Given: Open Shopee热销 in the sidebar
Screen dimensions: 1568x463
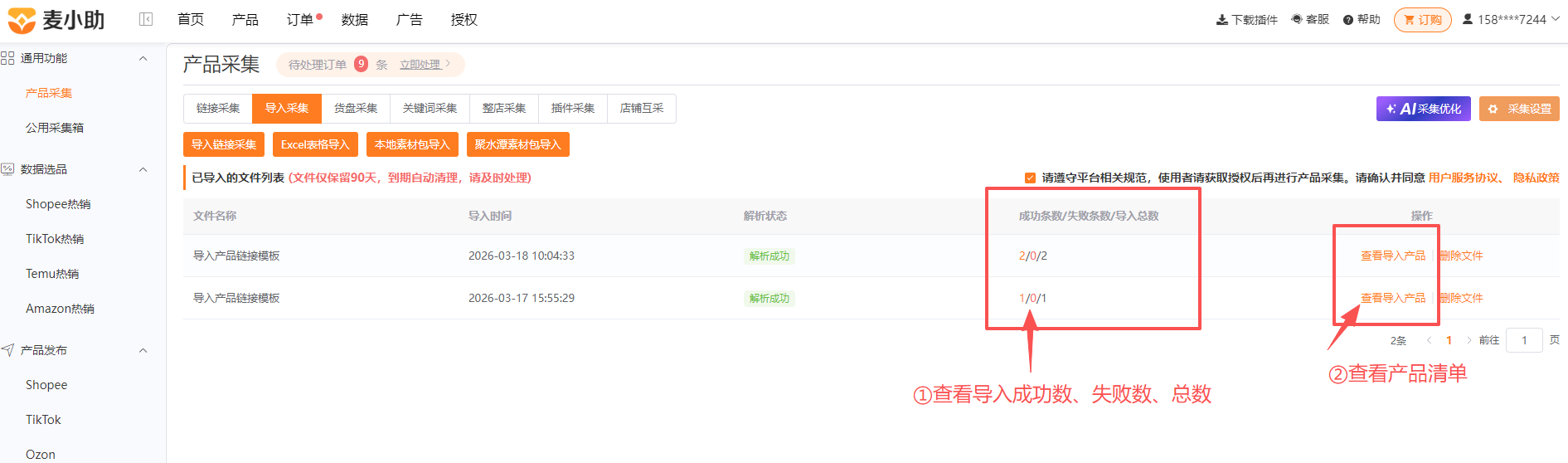Looking at the screenshot, I should tap(58, 204).
